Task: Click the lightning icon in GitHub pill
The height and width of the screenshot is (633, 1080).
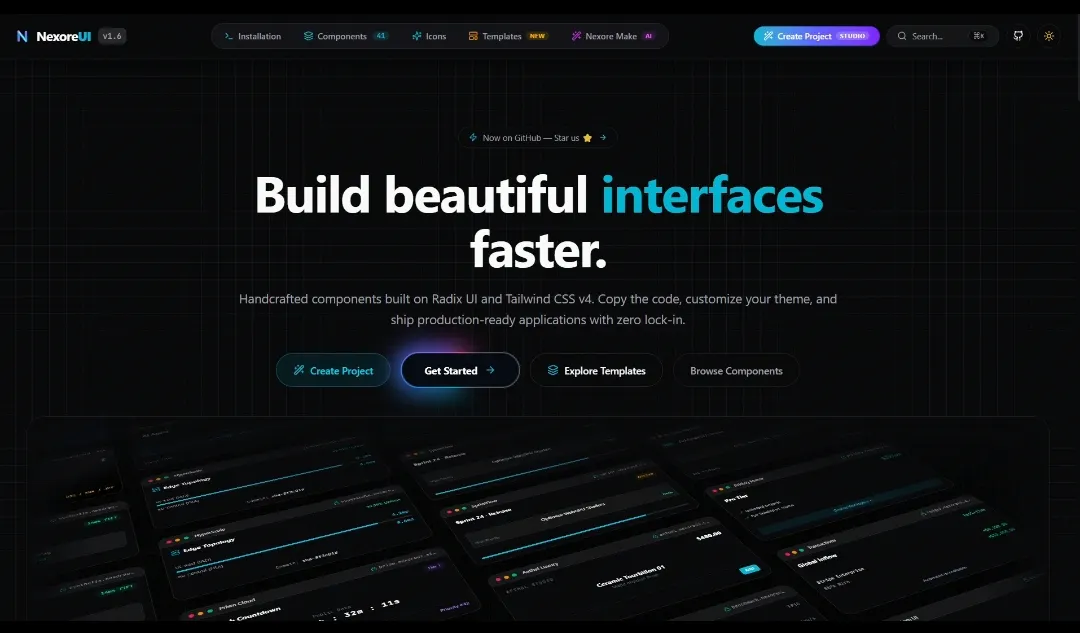Action: pos(473,137)
